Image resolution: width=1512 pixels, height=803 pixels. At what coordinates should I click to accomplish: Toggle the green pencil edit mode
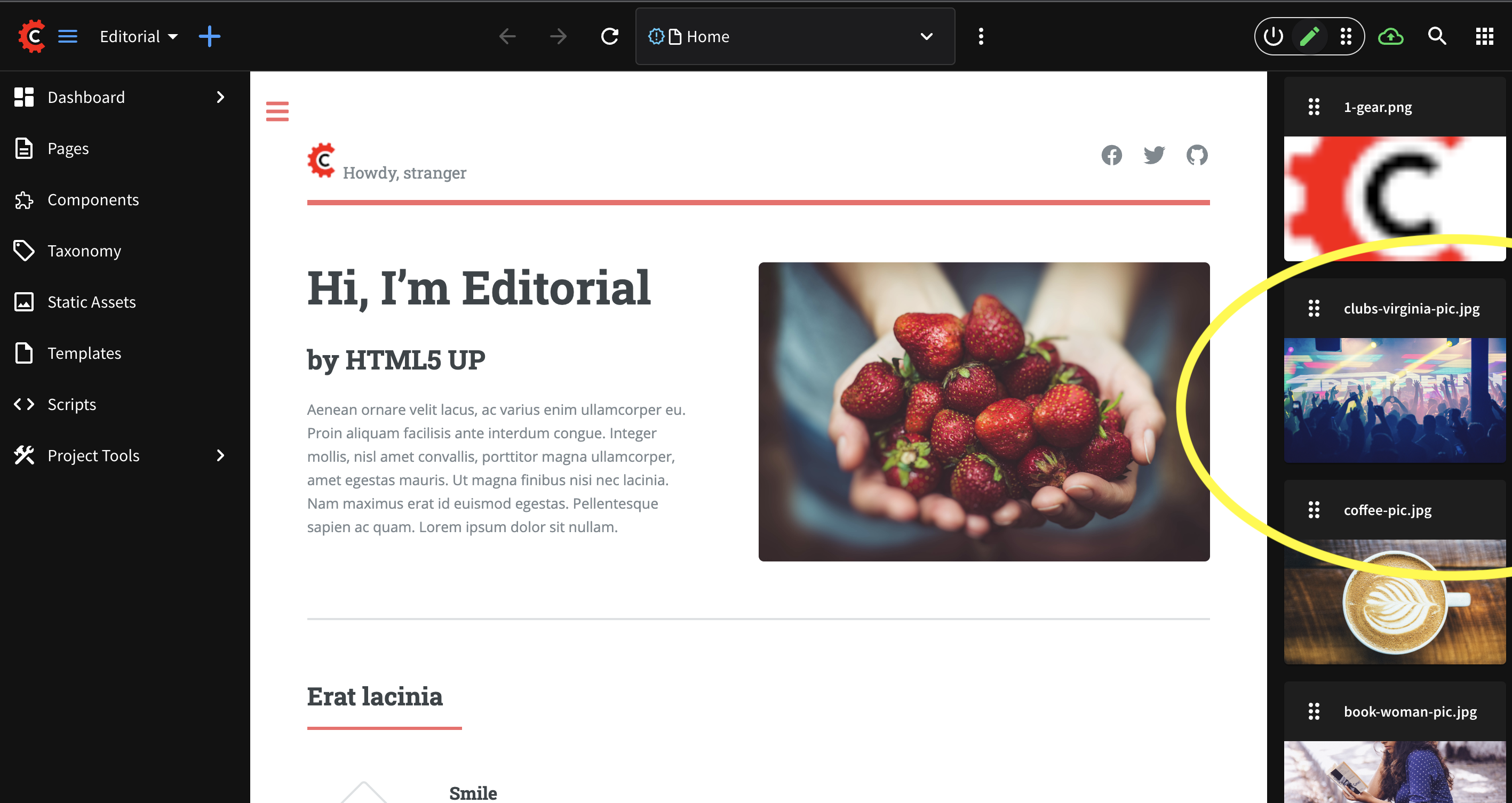pyautogui.click(x=1309, y=36)
